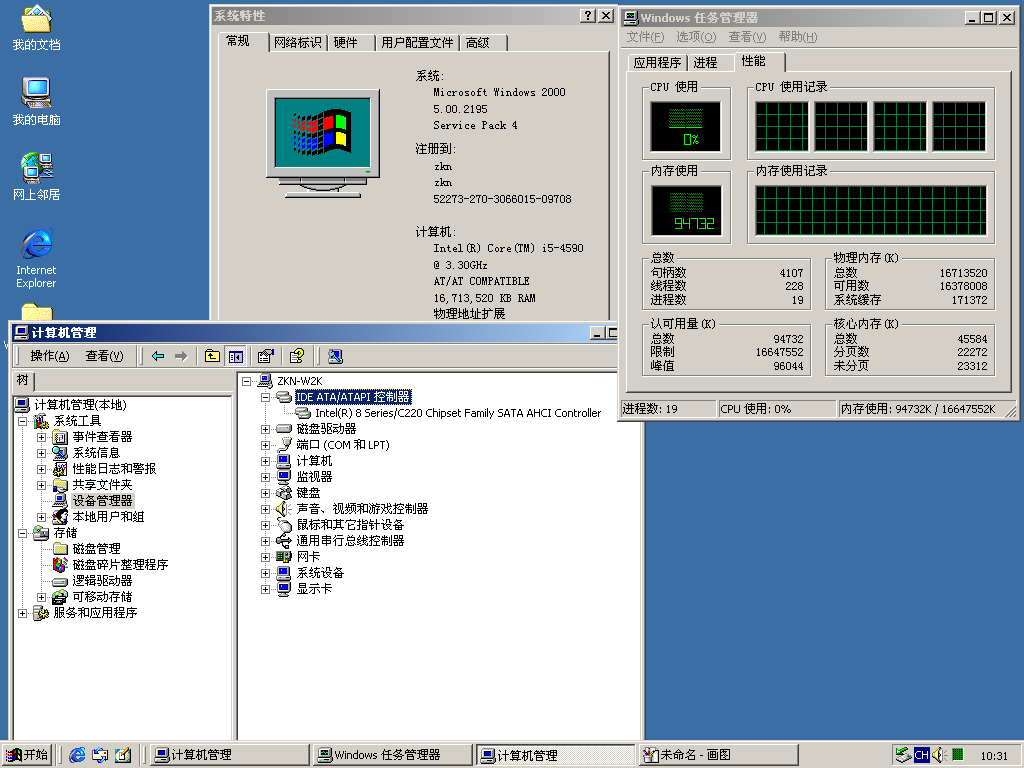The width and height of the screenshot is (1024, 768).
Task: Open the 操作(A) menu in Computer Management
Action: (50, 356)
